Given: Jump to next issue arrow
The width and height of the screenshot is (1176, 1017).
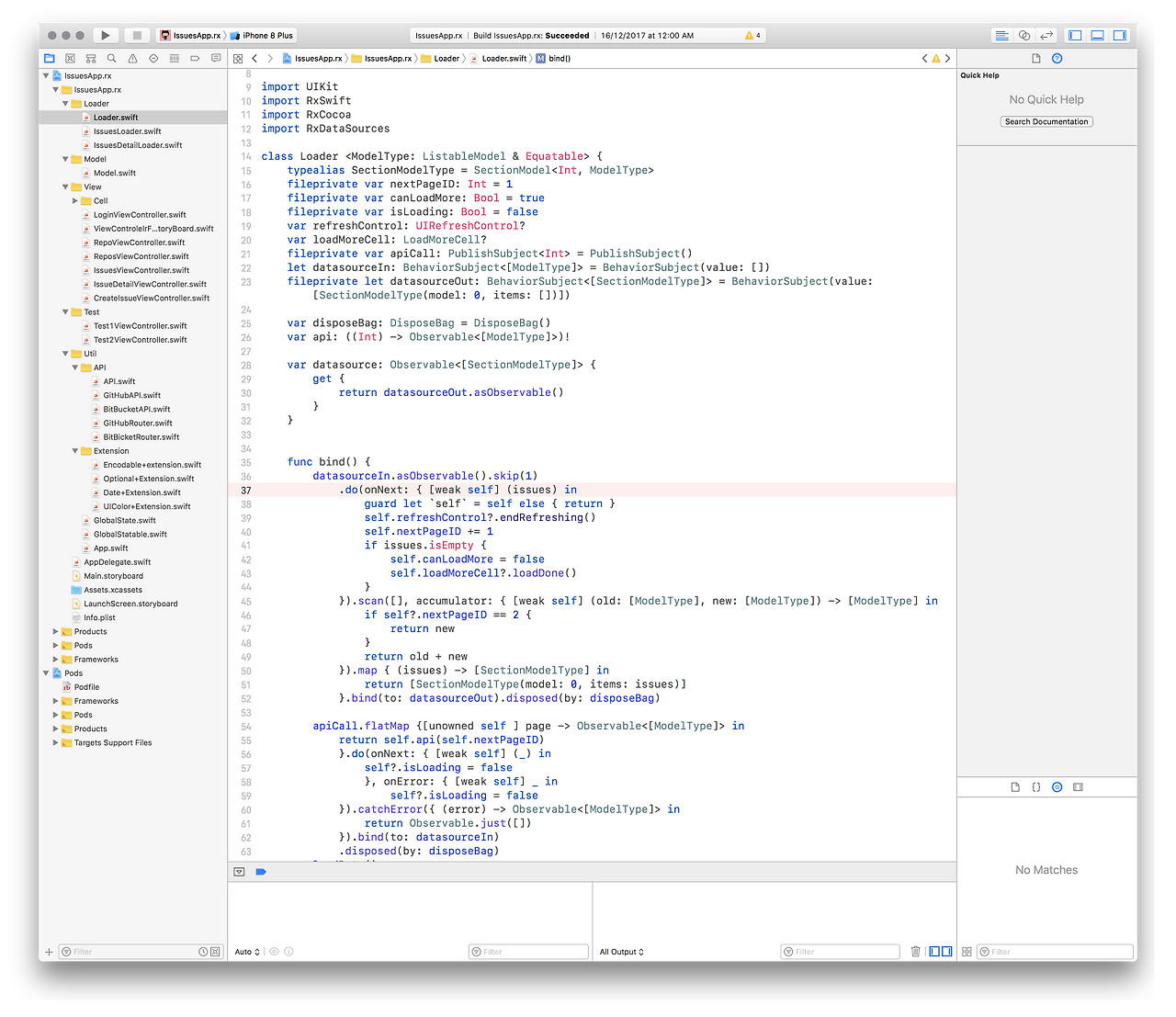Looking at the screenshot, I should 948,58.
